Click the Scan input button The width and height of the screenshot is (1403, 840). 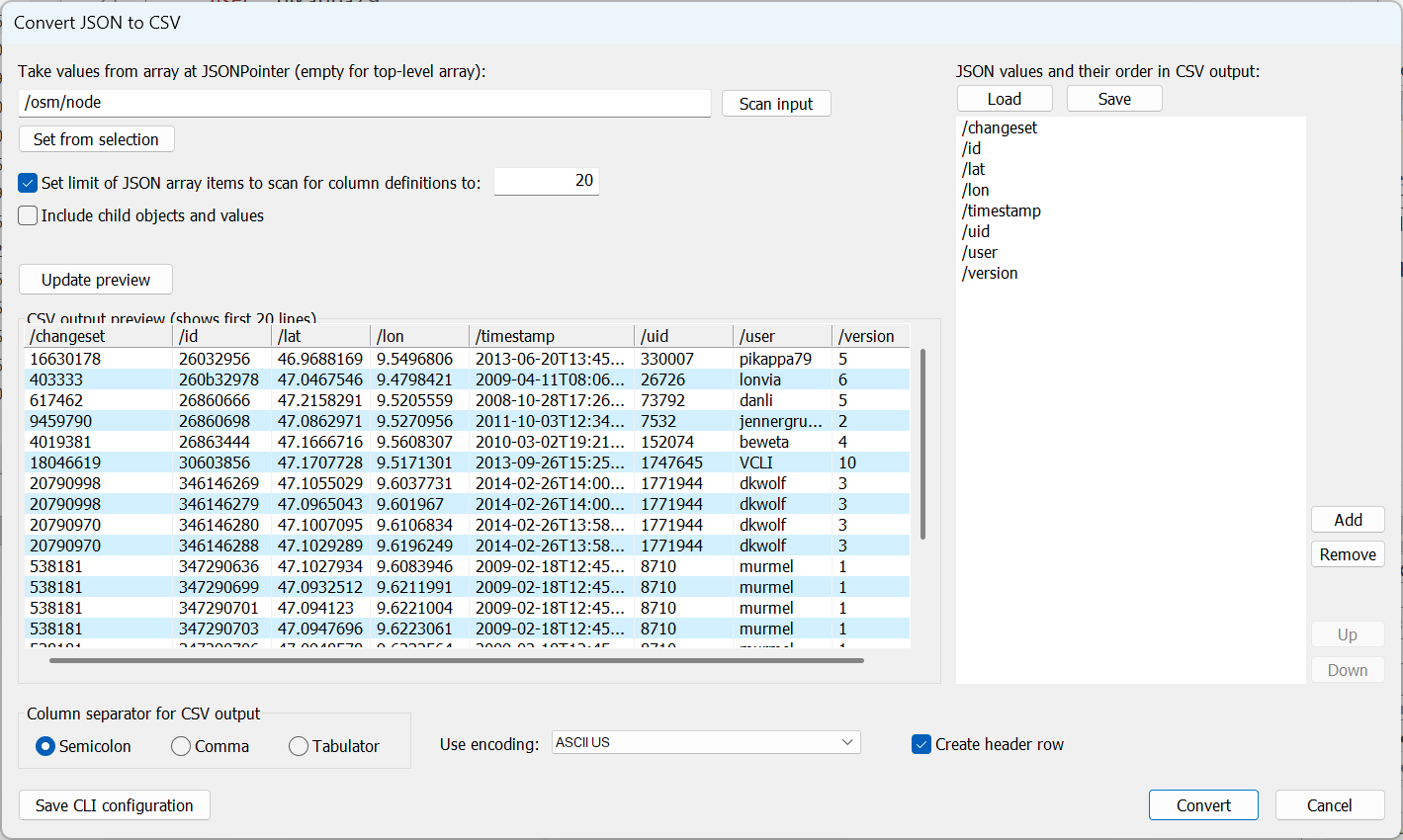(x=776, y=104)
